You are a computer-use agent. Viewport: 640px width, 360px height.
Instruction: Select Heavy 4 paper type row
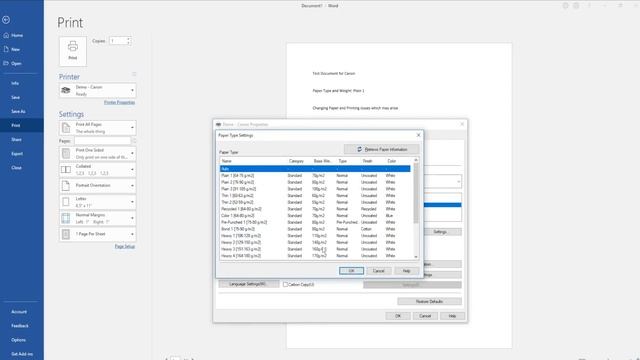[x=315, y=256]
